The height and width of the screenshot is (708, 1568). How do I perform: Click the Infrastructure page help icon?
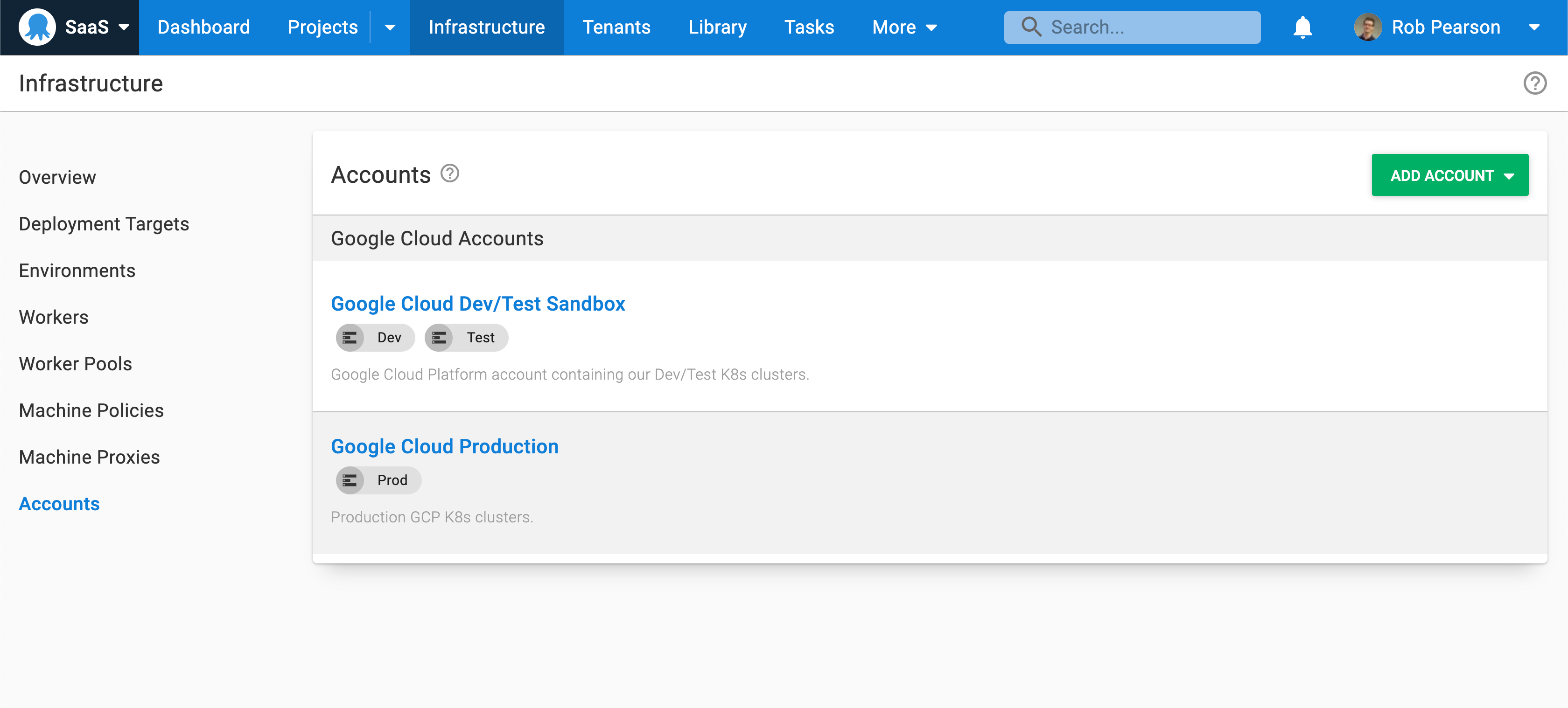tap(1536, 84)
